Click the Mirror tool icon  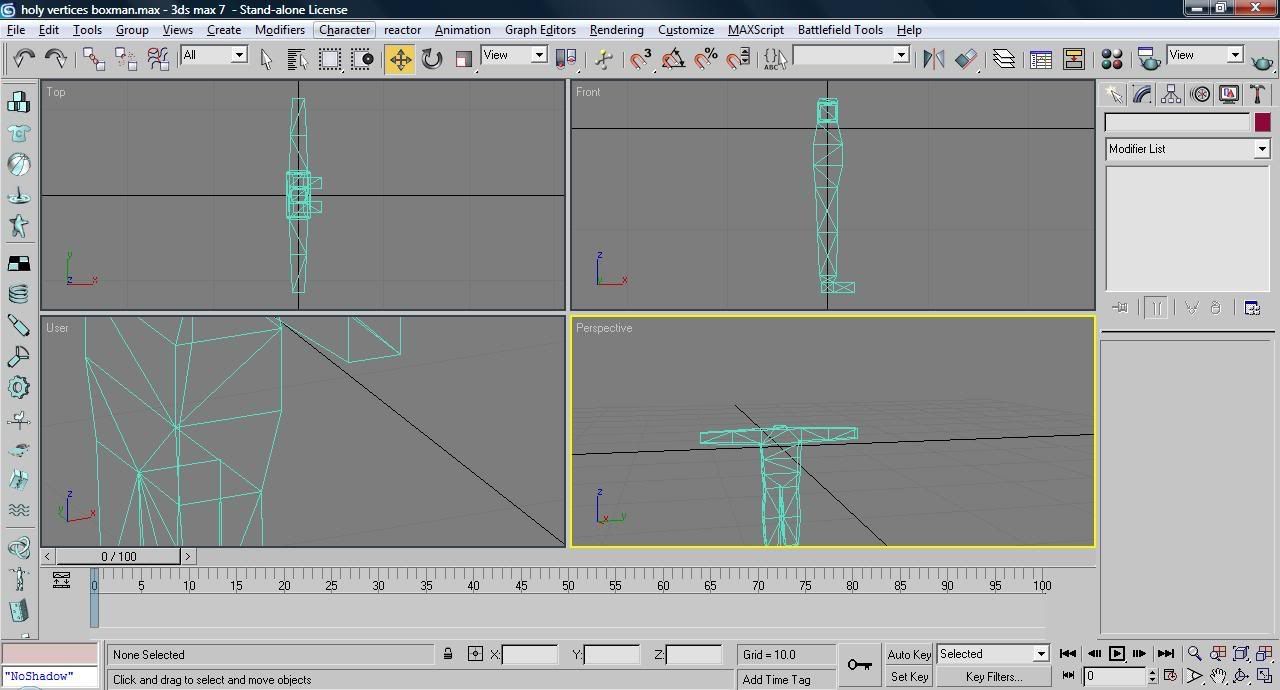(933, 59)
